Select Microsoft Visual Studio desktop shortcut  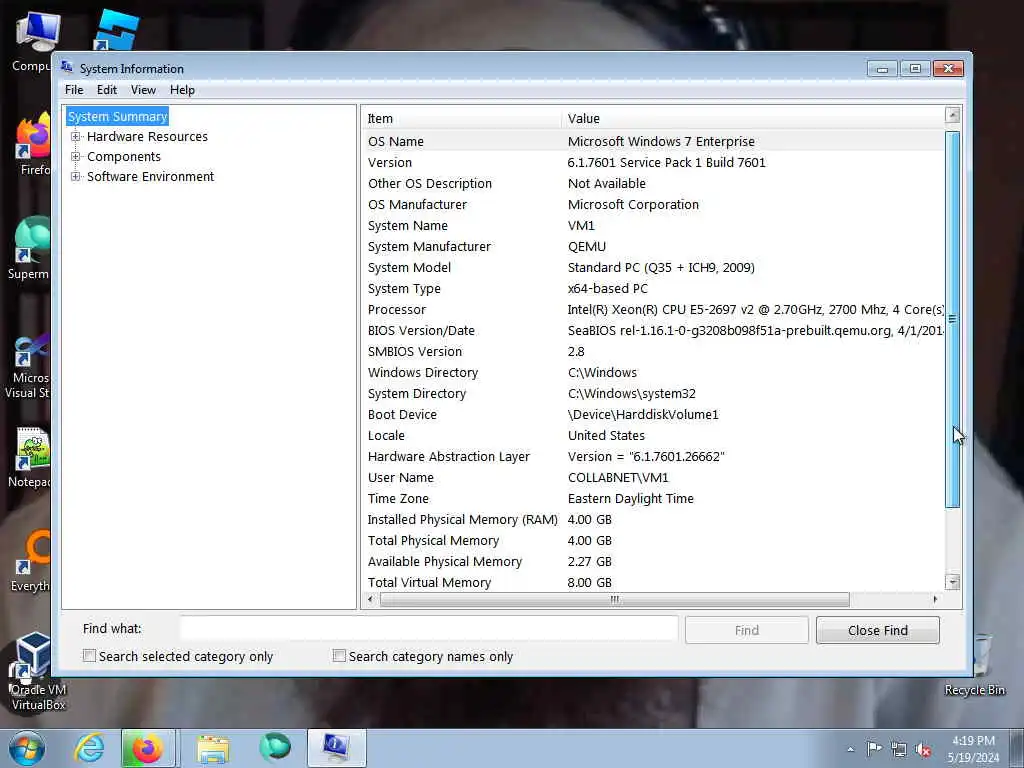point(29,366)
